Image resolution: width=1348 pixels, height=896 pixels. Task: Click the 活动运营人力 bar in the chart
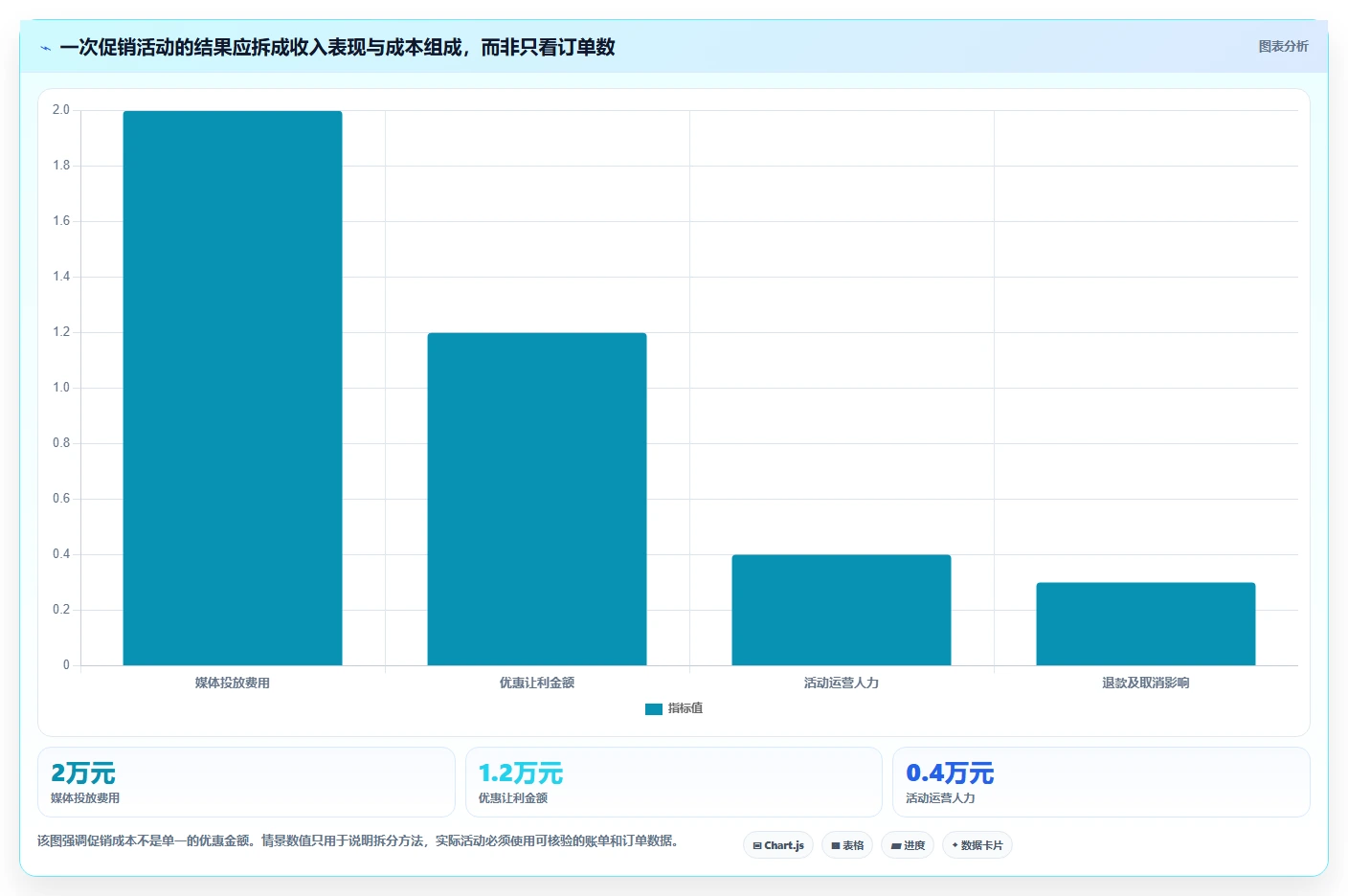coord(842,610)
